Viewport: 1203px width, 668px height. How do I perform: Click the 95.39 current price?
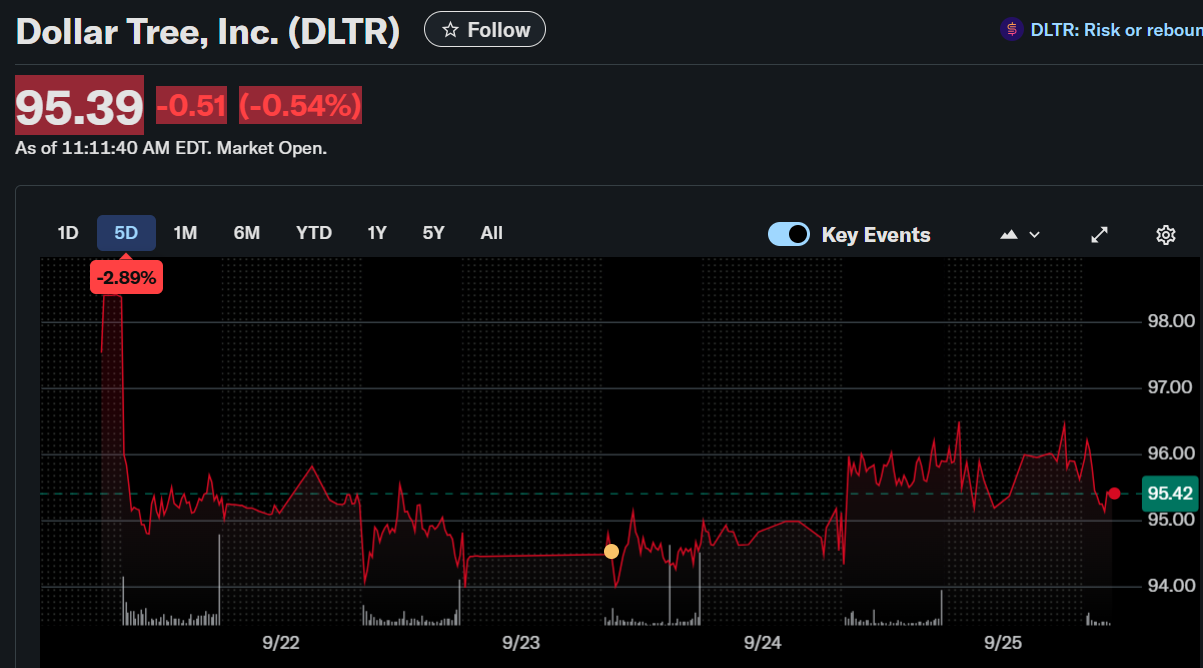pos(79,106)
